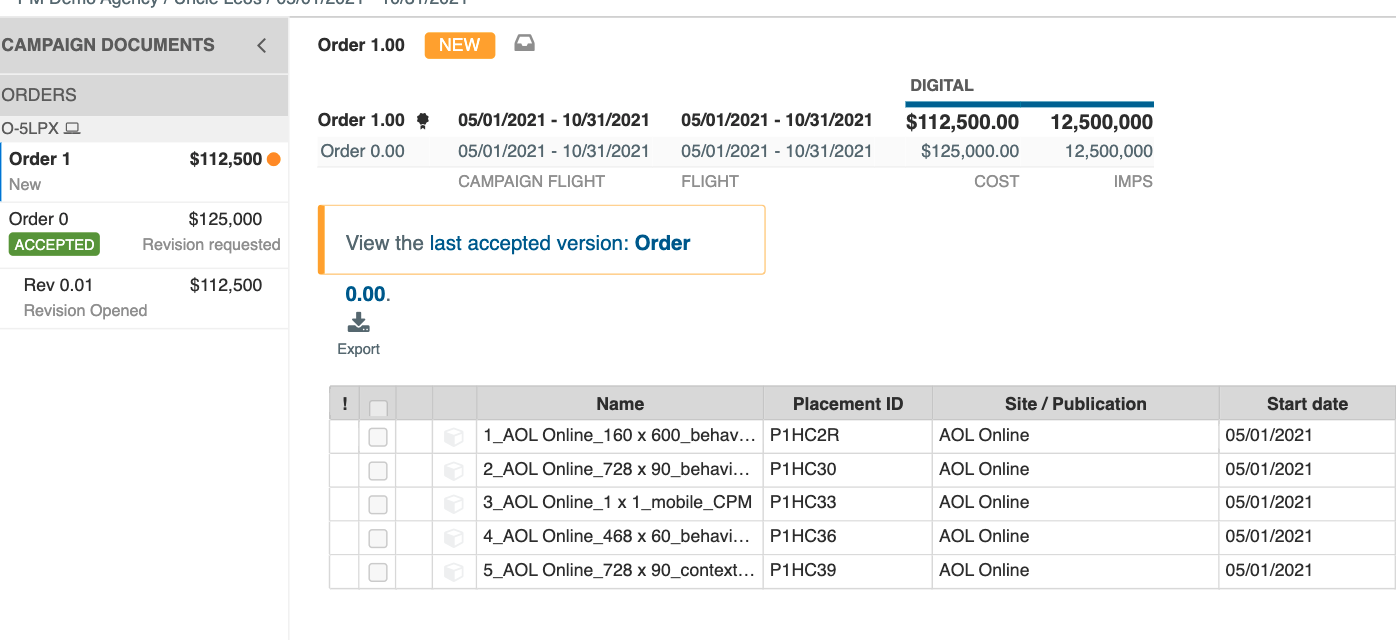The width and height of the screenshot is (1396, 640).
Task: Click the archive inbox icon beside NEW badge
Action: point(524,44)
